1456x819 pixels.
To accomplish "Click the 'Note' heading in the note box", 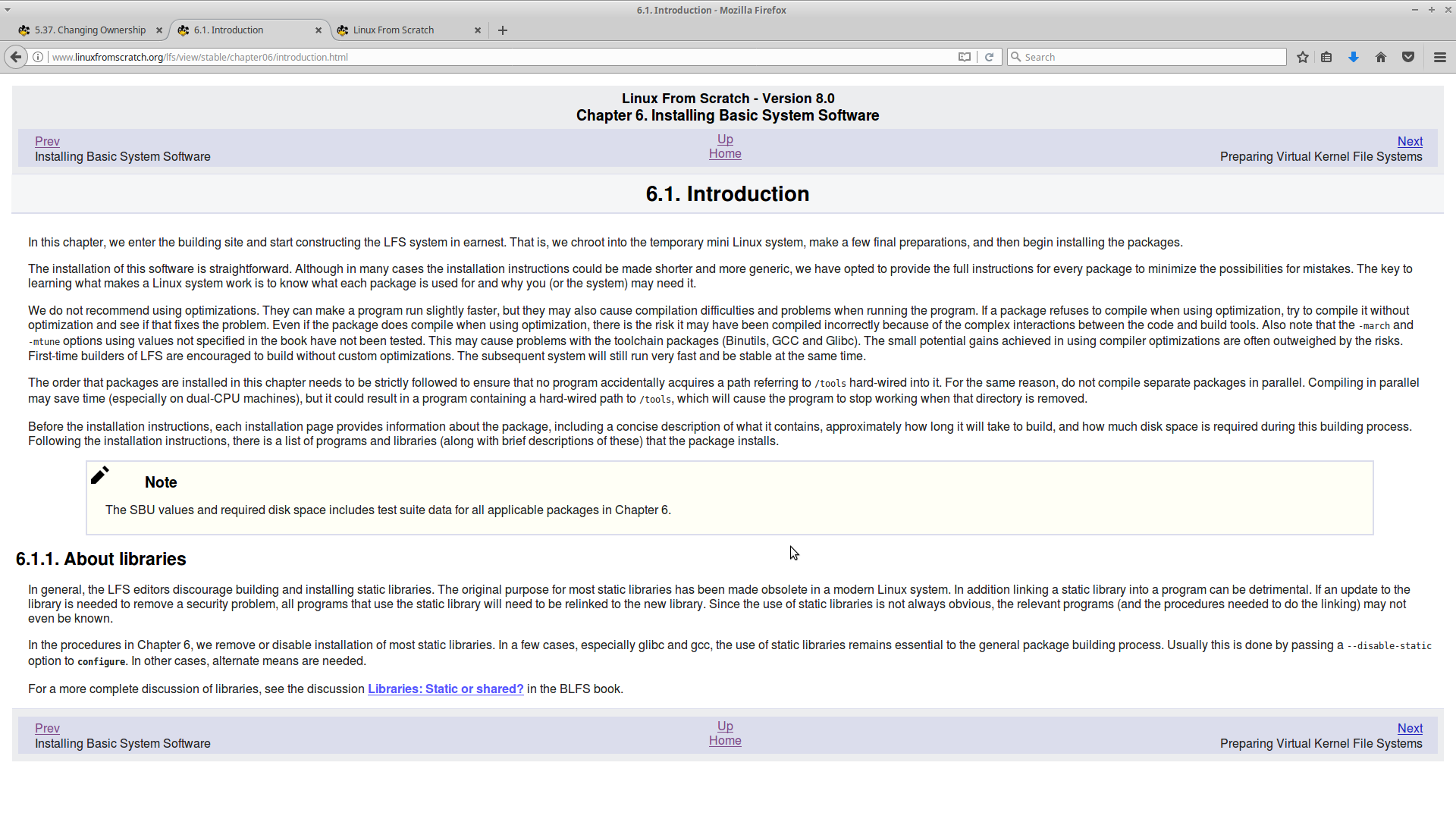I will (x=161, y=482).
